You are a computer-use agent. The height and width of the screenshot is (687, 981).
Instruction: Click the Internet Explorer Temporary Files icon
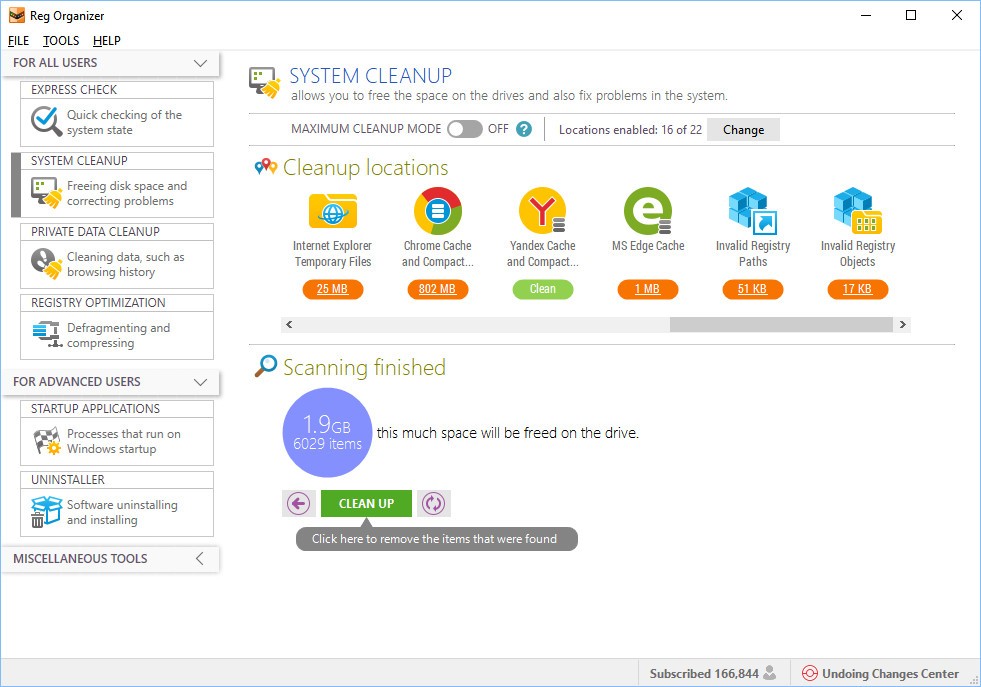[x=332, y=211]
